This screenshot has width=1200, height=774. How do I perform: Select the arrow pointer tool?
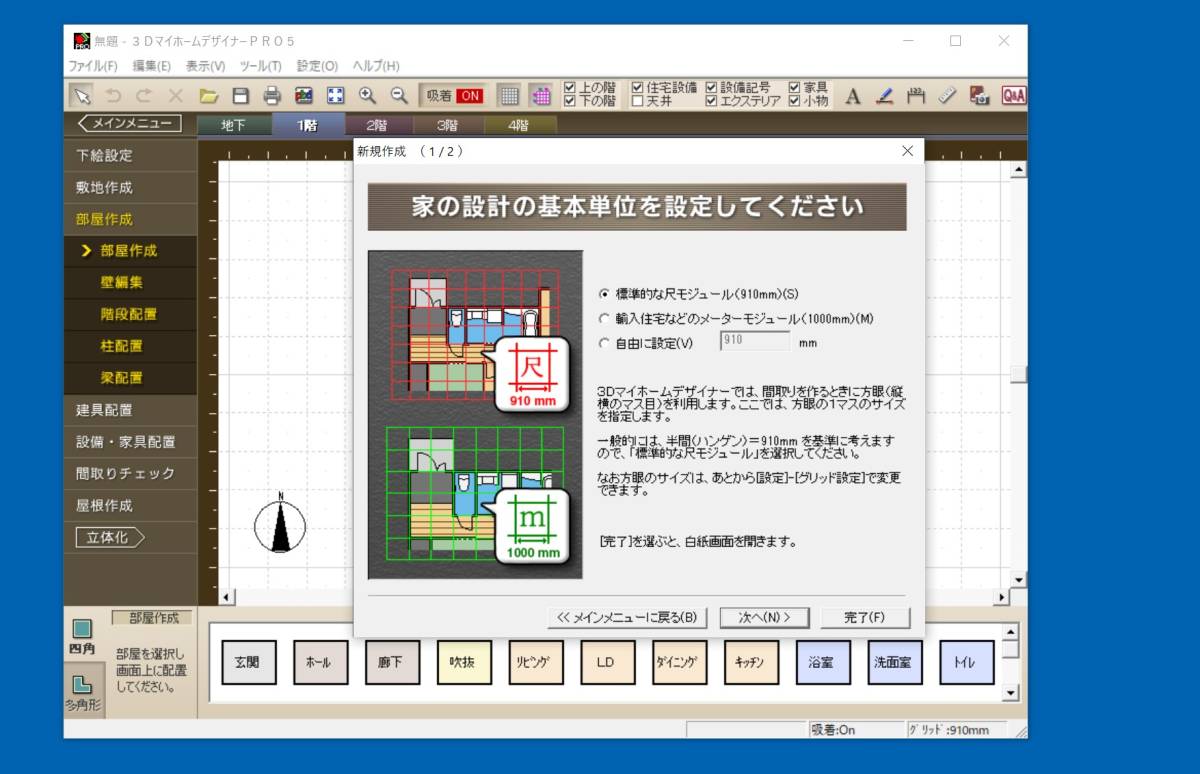tap(83, 96)
